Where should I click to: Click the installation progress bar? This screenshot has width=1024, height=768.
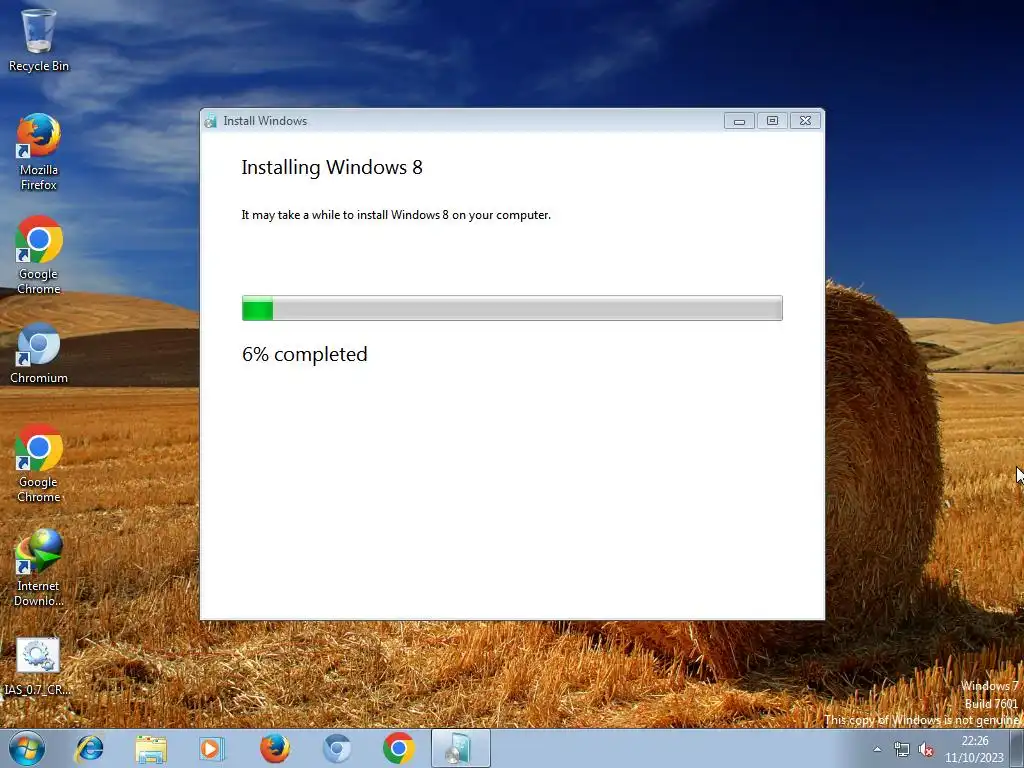click(512, 308)
